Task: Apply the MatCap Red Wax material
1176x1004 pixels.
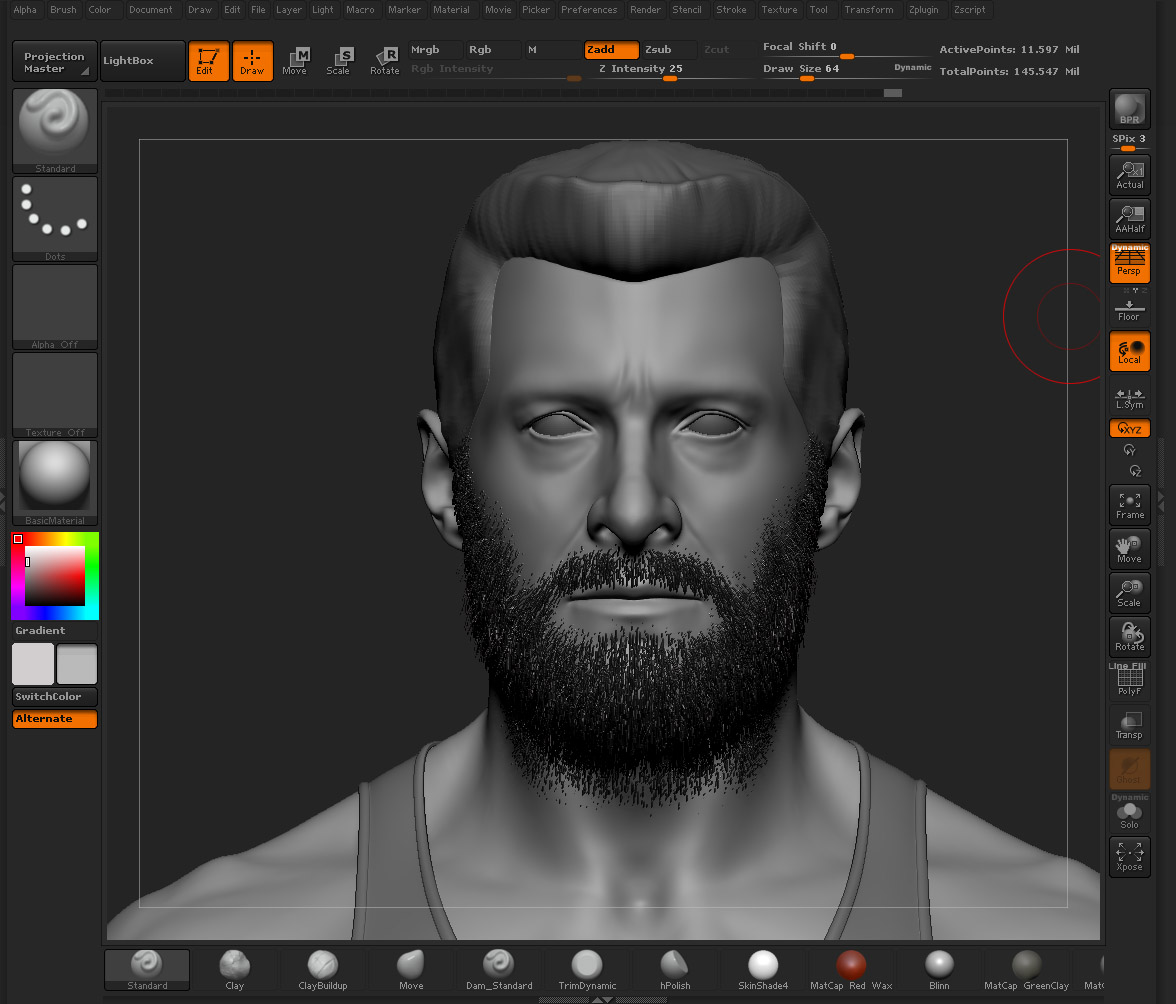Action: tap(851, 970)
